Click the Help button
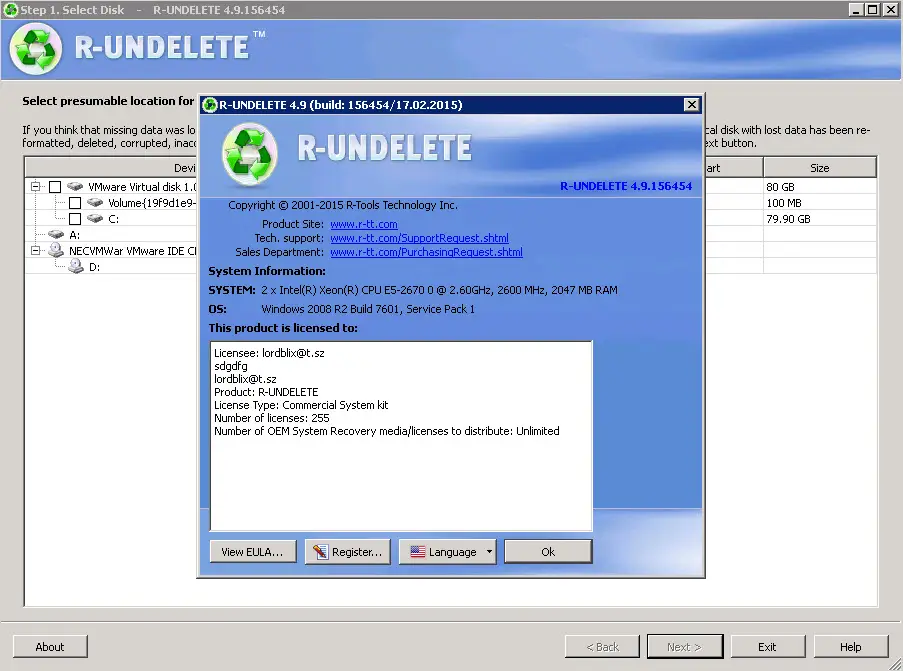The image size is (903, 671). click(851, 647)
